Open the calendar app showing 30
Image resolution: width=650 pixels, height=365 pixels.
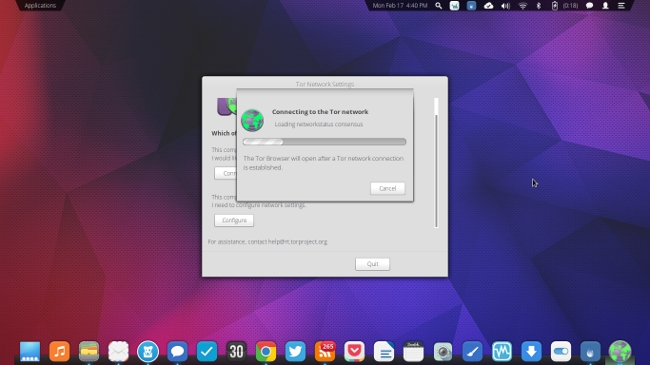tap(236, 351)
